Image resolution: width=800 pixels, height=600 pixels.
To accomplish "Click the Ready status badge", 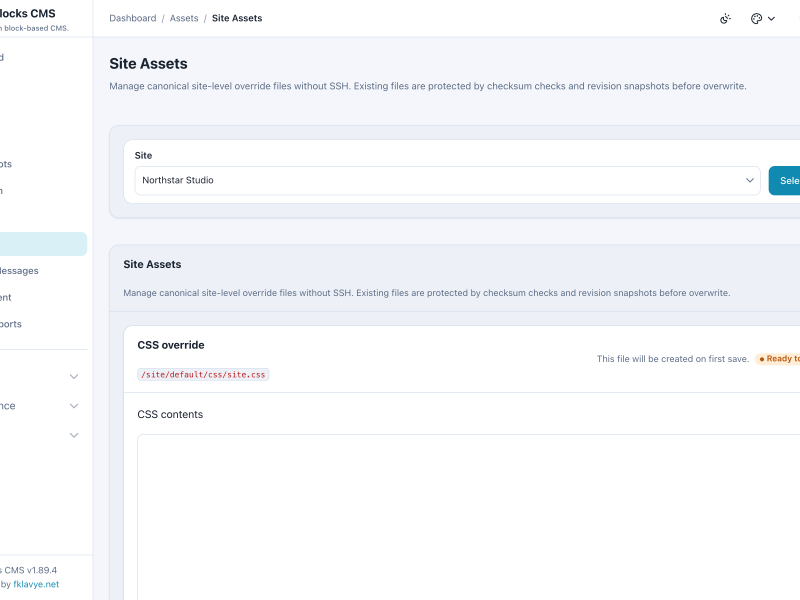I will pos(778,359).
